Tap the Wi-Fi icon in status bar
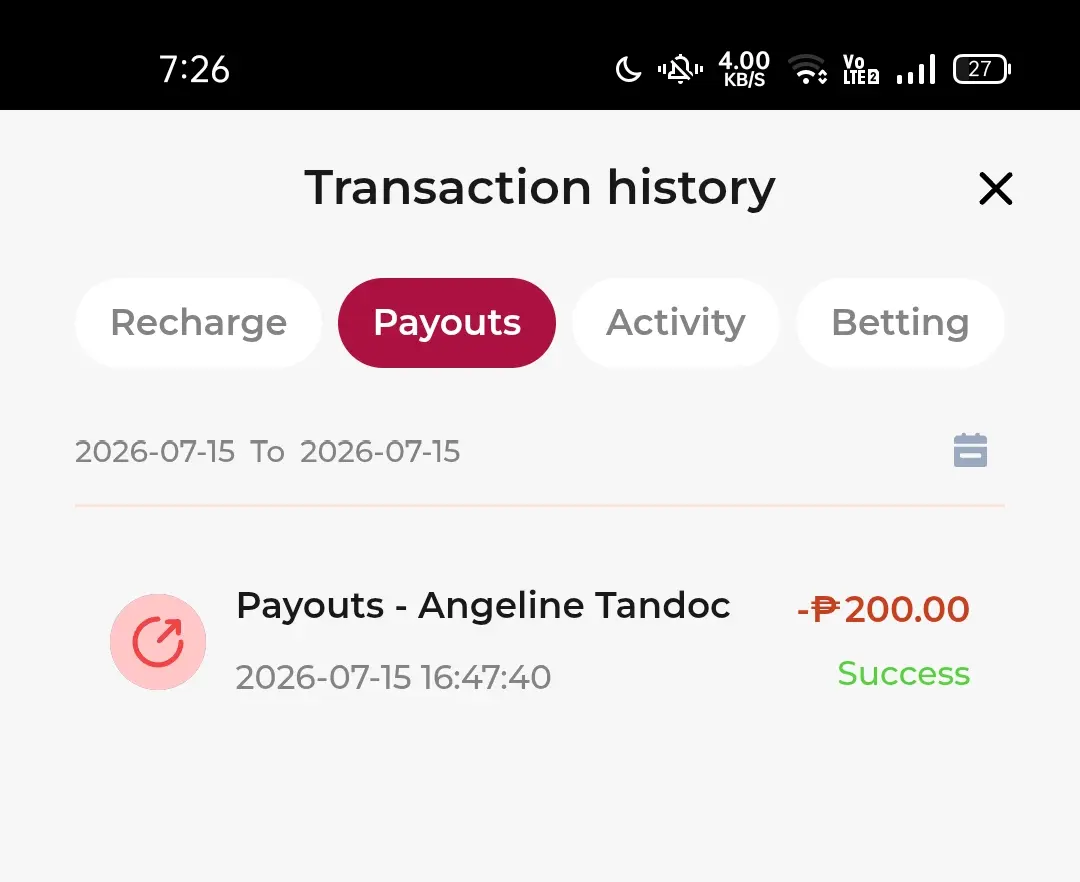1080x882 pixels. point(808,69)
